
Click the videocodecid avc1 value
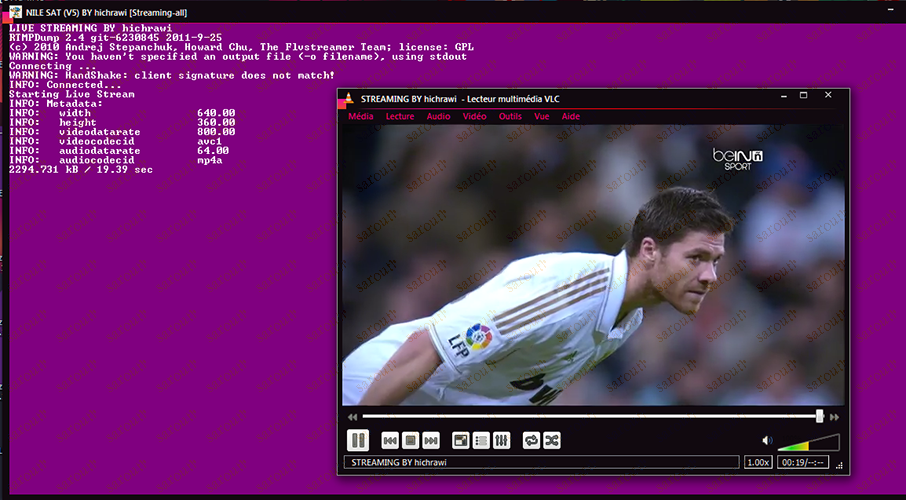coord(210,141)
